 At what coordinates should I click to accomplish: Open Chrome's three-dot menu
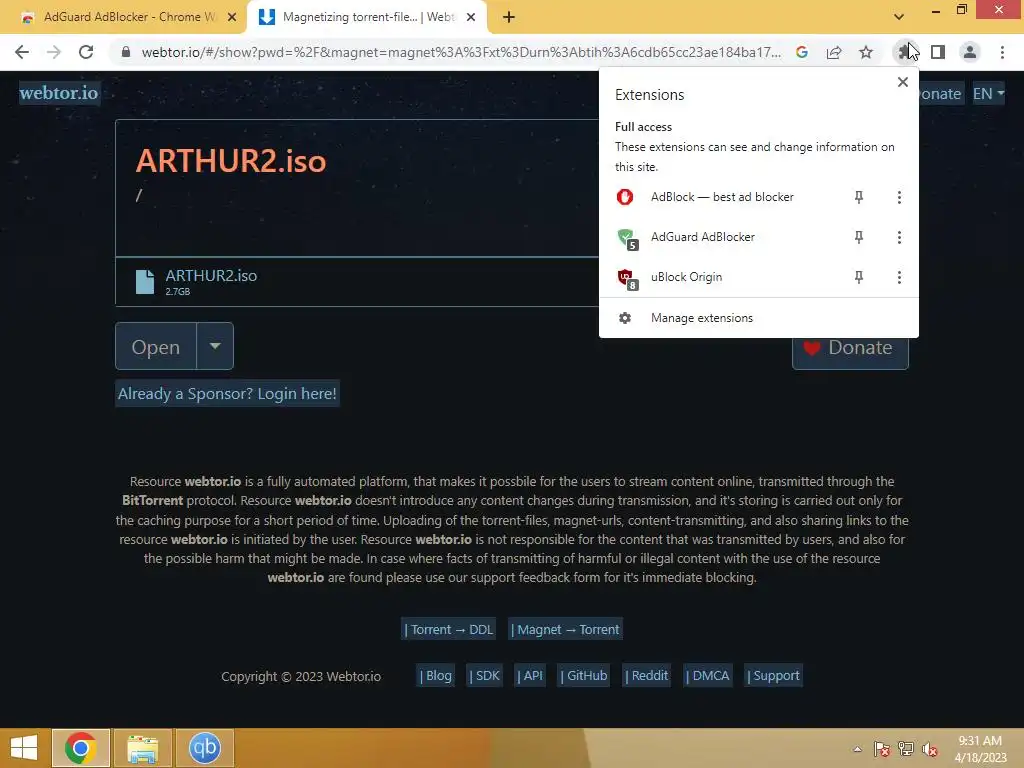pyautogui.click(x=1002, y=52)
